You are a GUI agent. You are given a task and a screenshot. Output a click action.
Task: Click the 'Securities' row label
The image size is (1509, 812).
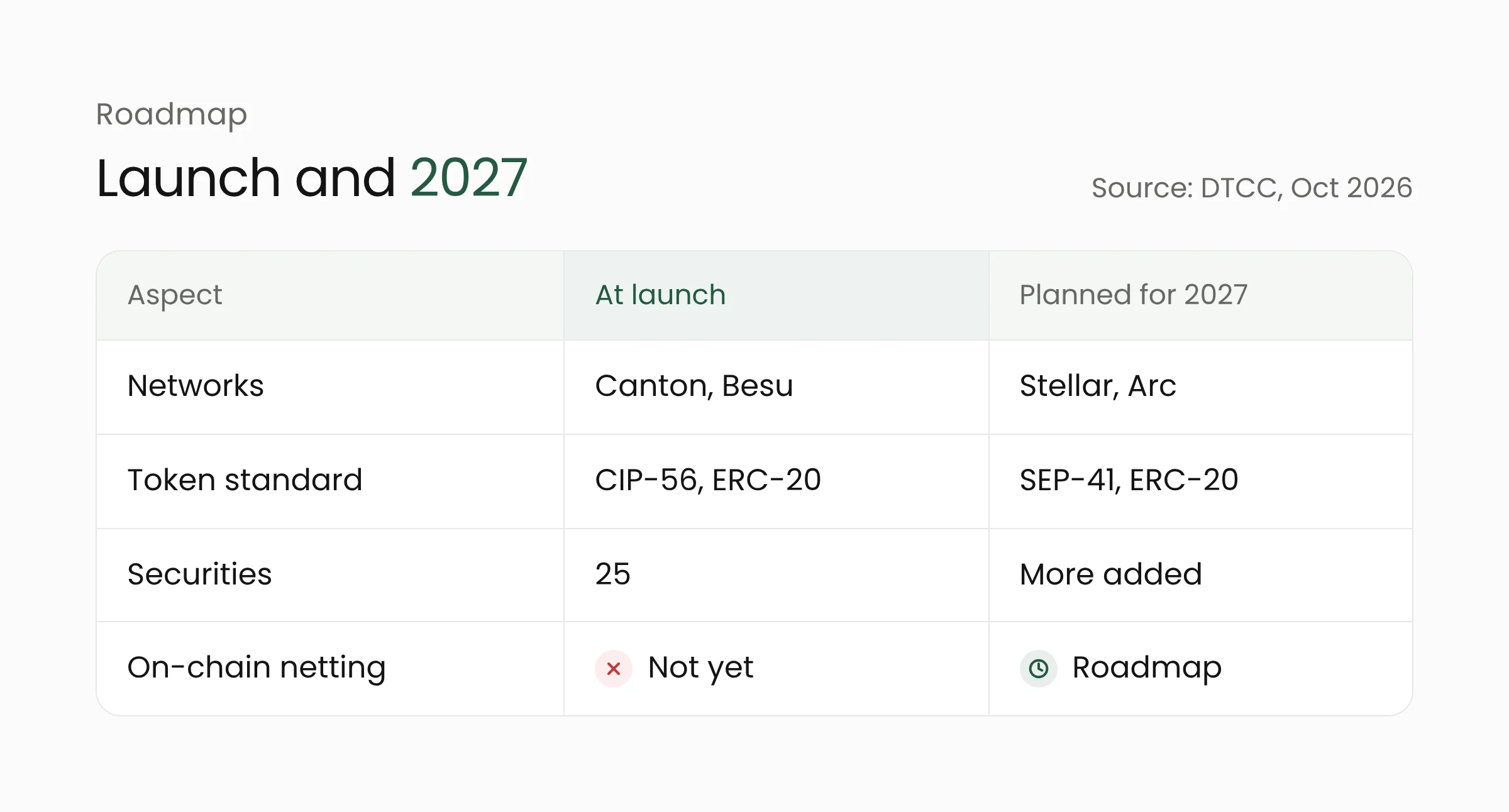point(200,574)
